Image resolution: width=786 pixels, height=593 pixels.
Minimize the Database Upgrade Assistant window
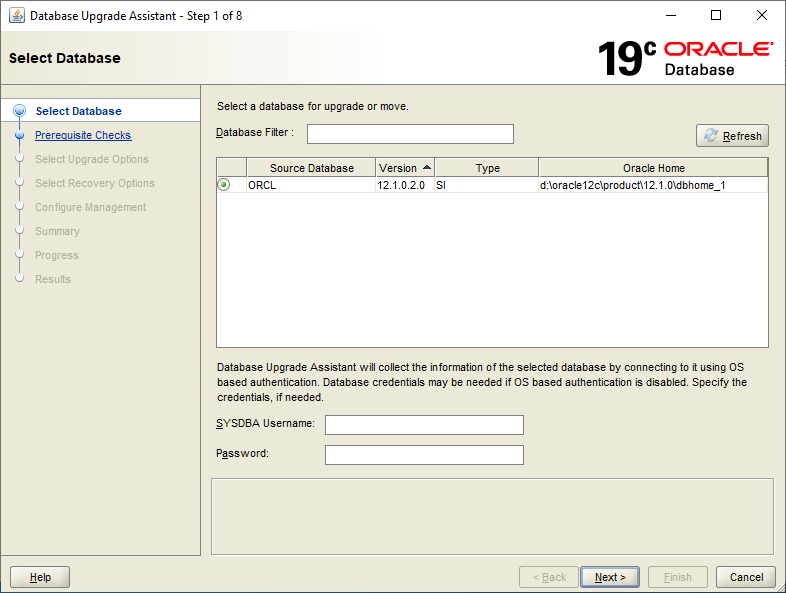[671, 16]
